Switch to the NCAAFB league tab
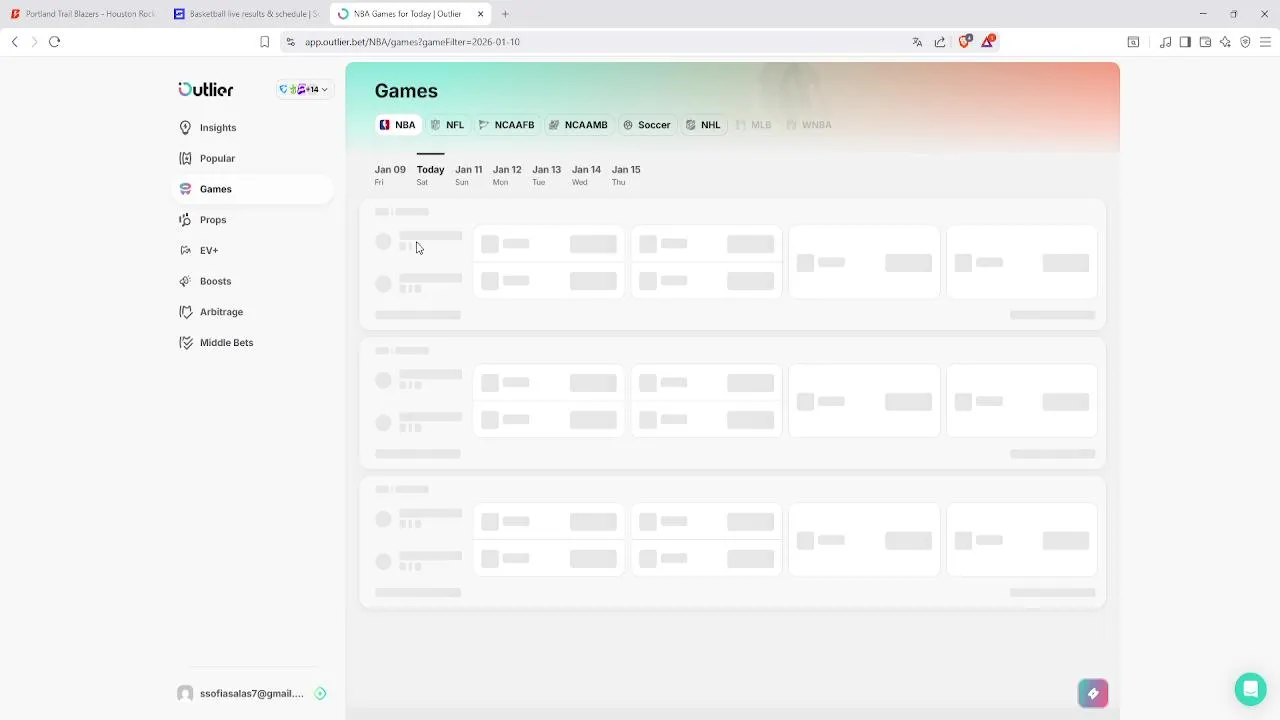The height and width of the screenshot is (720, 1280). tap(507, 125)
